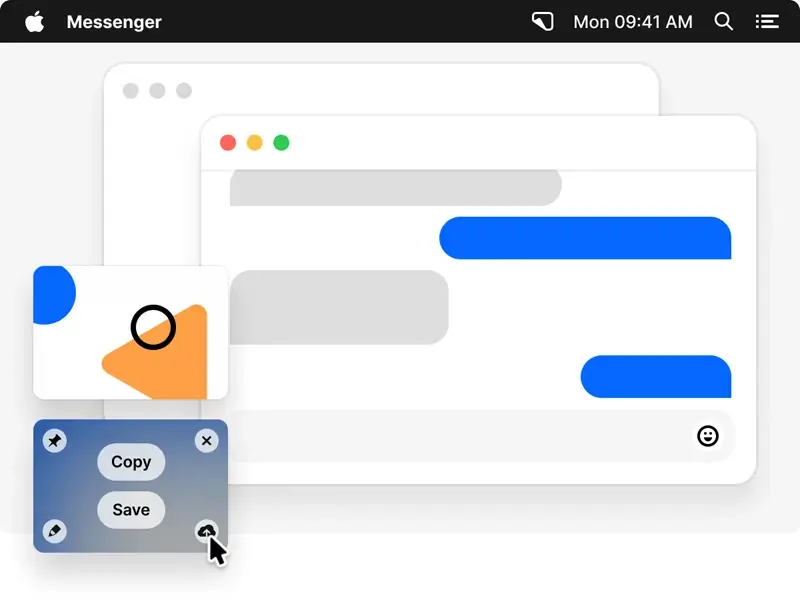Image resolution: width=800 pixels, height=608 pixels.
Task: Annotate screenshot using the pencil icon
Action: [55, 531]
